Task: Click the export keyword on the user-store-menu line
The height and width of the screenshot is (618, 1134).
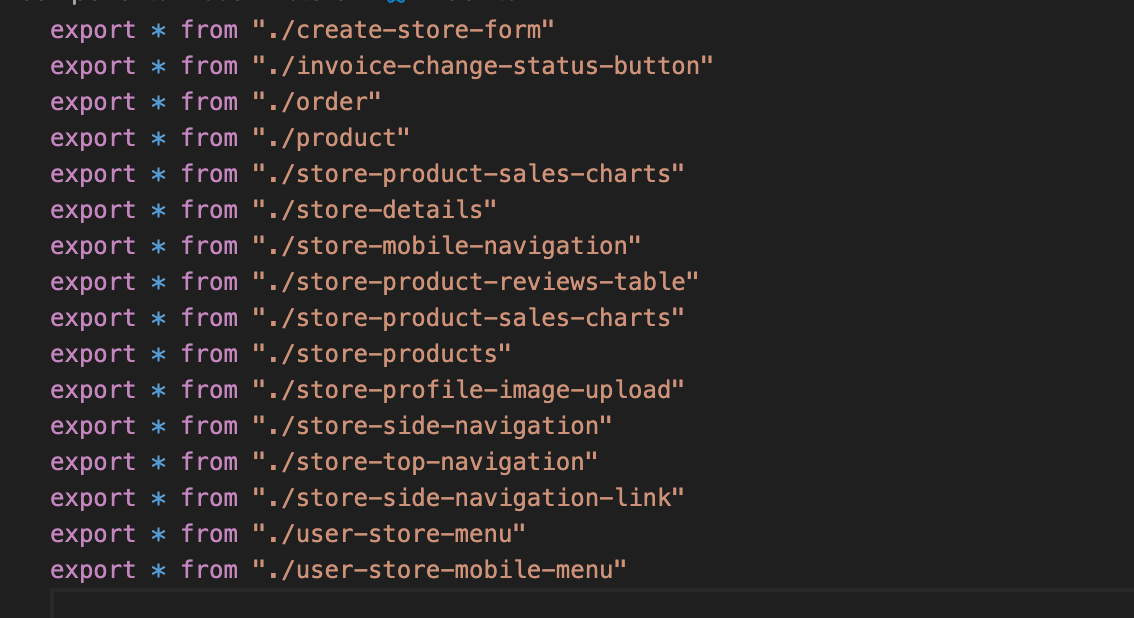Action: pyautogui.click(x=93, y=534)
